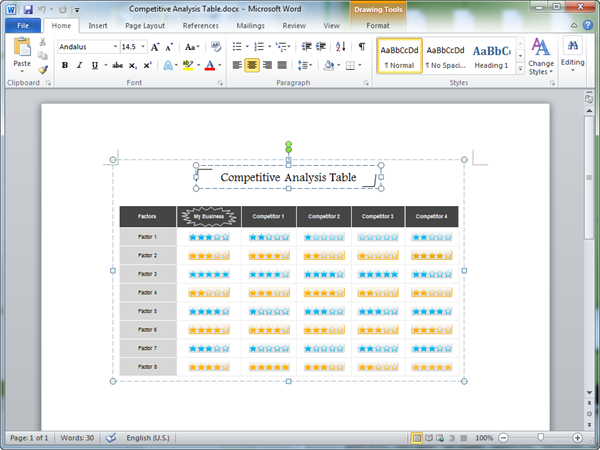
Task: Toggle center alignment in Paragraph group
Action: [252, 65]
